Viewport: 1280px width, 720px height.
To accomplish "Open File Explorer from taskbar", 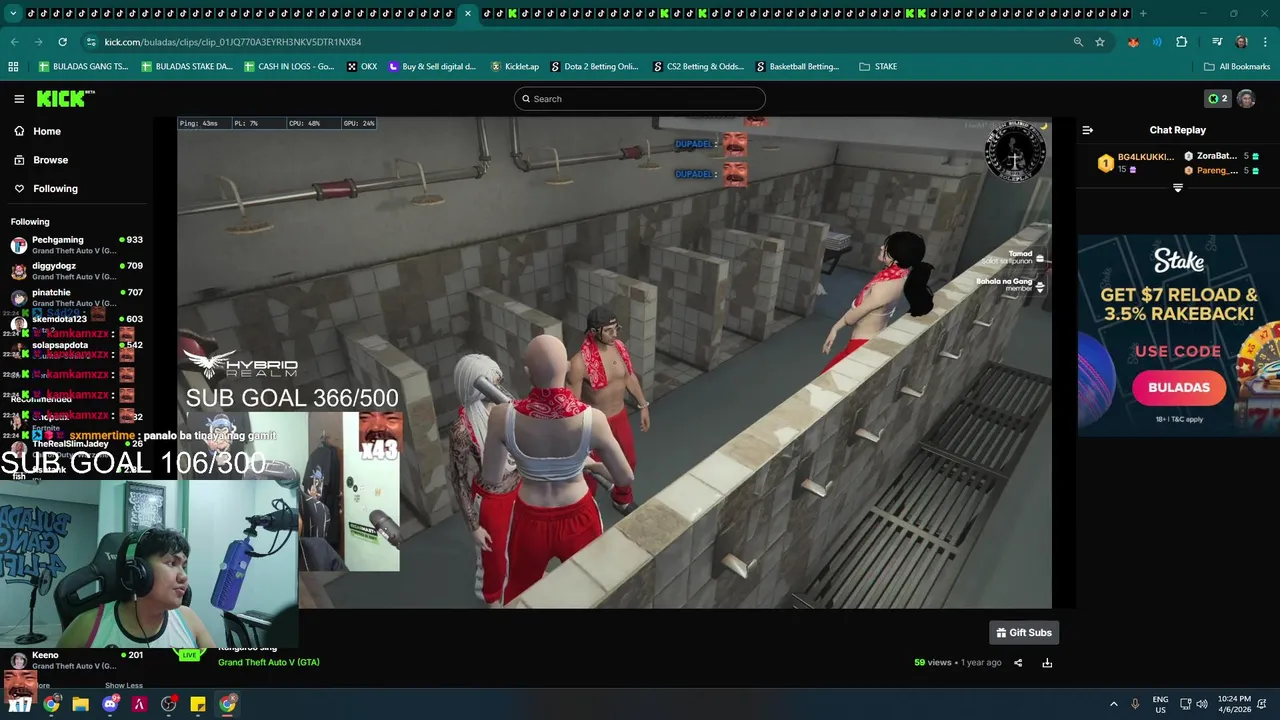I will [x=80, y=704].
